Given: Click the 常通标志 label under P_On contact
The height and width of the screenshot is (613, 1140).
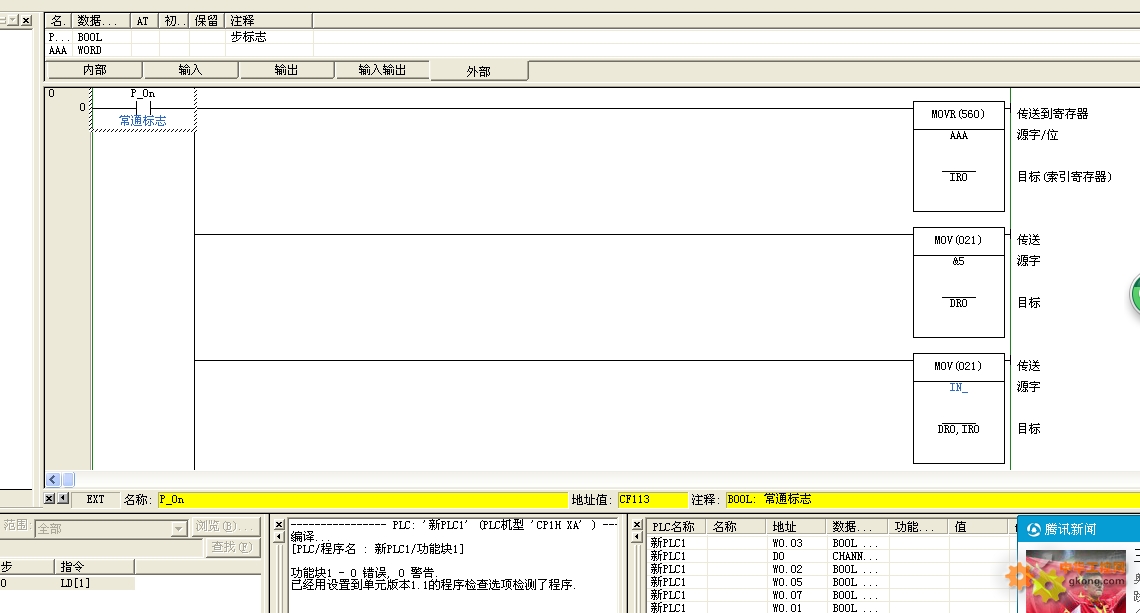Looking at the screenshot, I should [142, 121].
